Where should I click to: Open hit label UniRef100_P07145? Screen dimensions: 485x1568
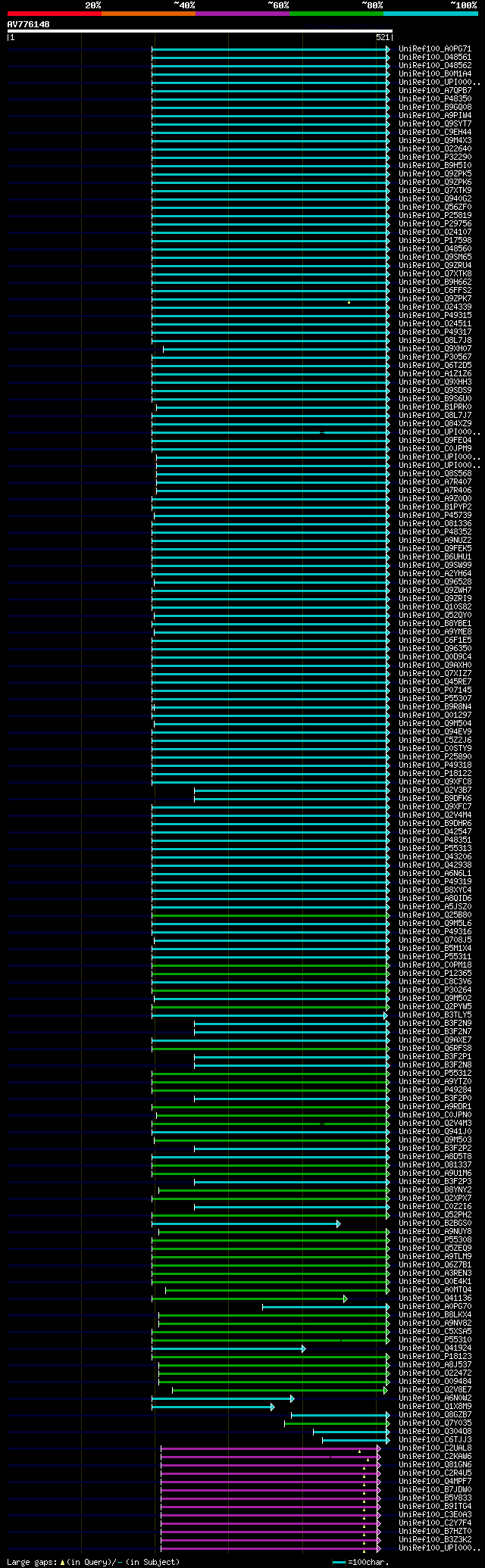coord(435,690)
